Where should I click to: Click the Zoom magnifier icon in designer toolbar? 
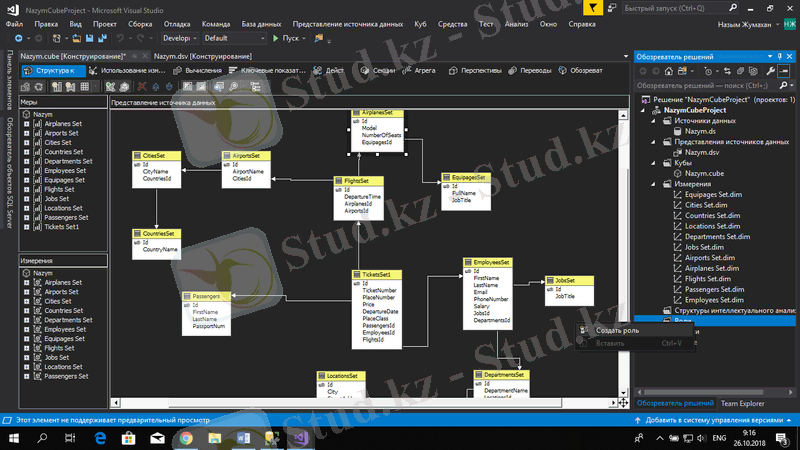point(234,87)
